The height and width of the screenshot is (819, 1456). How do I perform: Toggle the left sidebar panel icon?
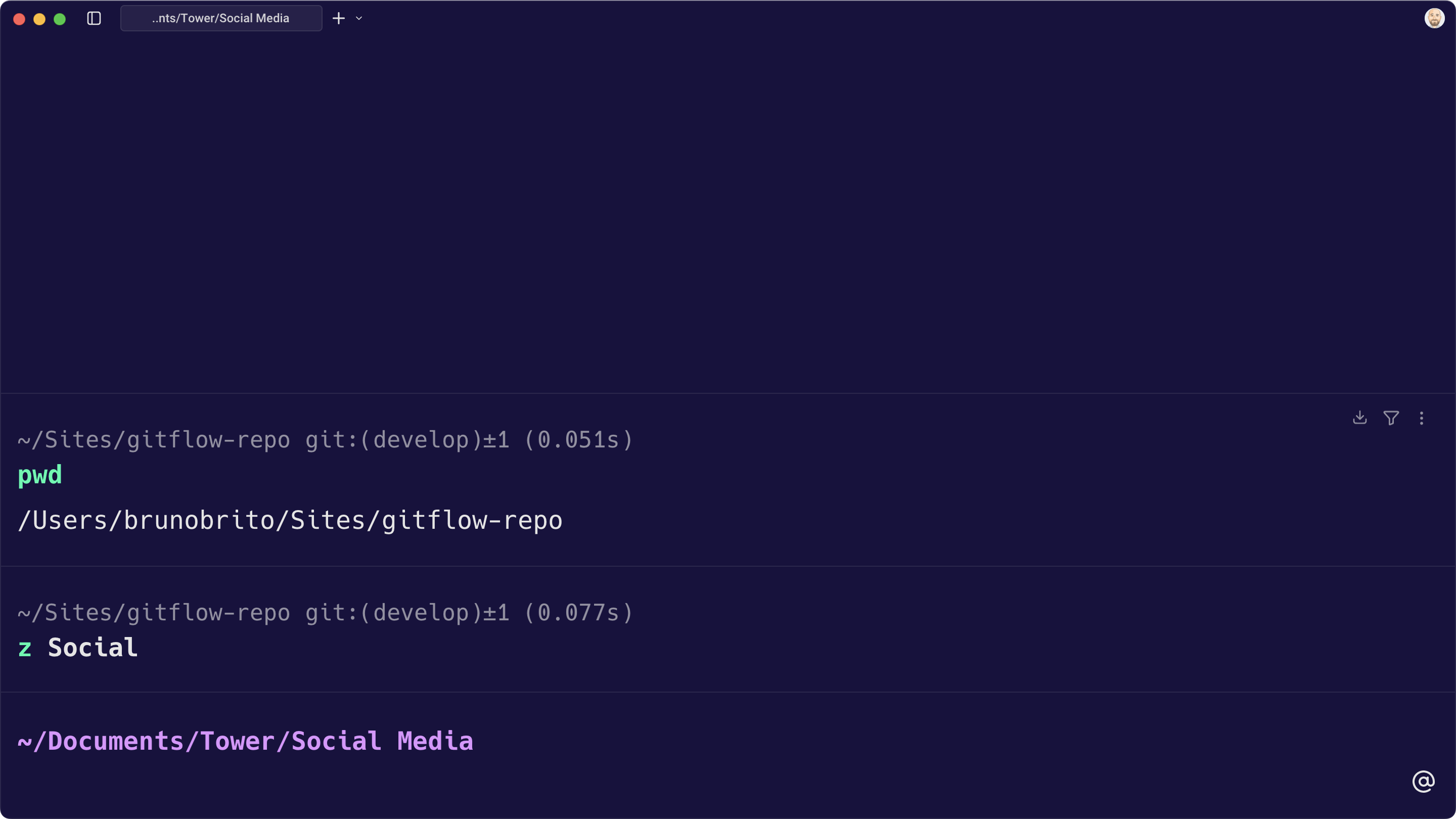coord(94,19)
